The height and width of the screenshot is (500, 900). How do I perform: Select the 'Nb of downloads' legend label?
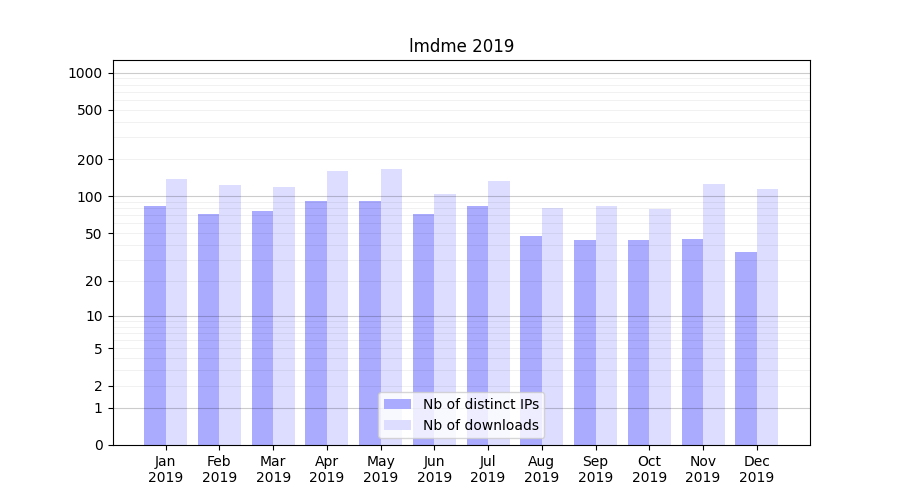[480, 425]
